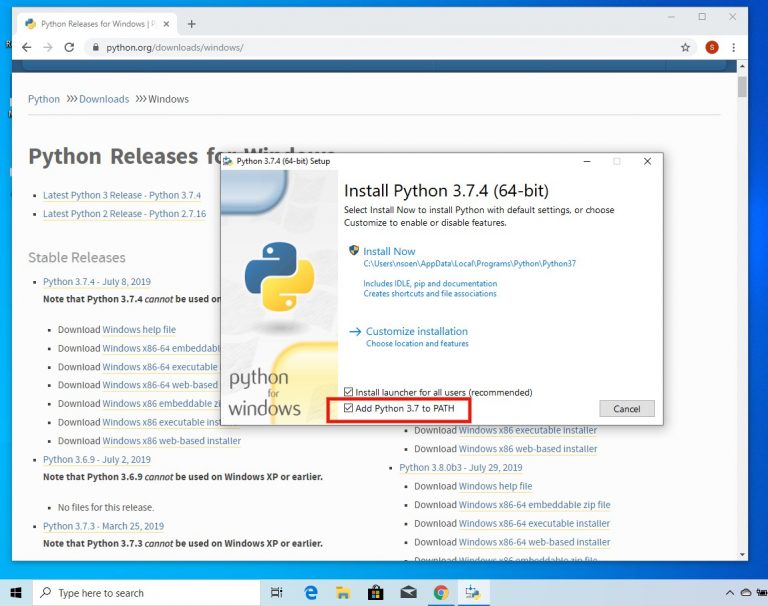Reload the page with the refresh icon

[x=69, y=47]
